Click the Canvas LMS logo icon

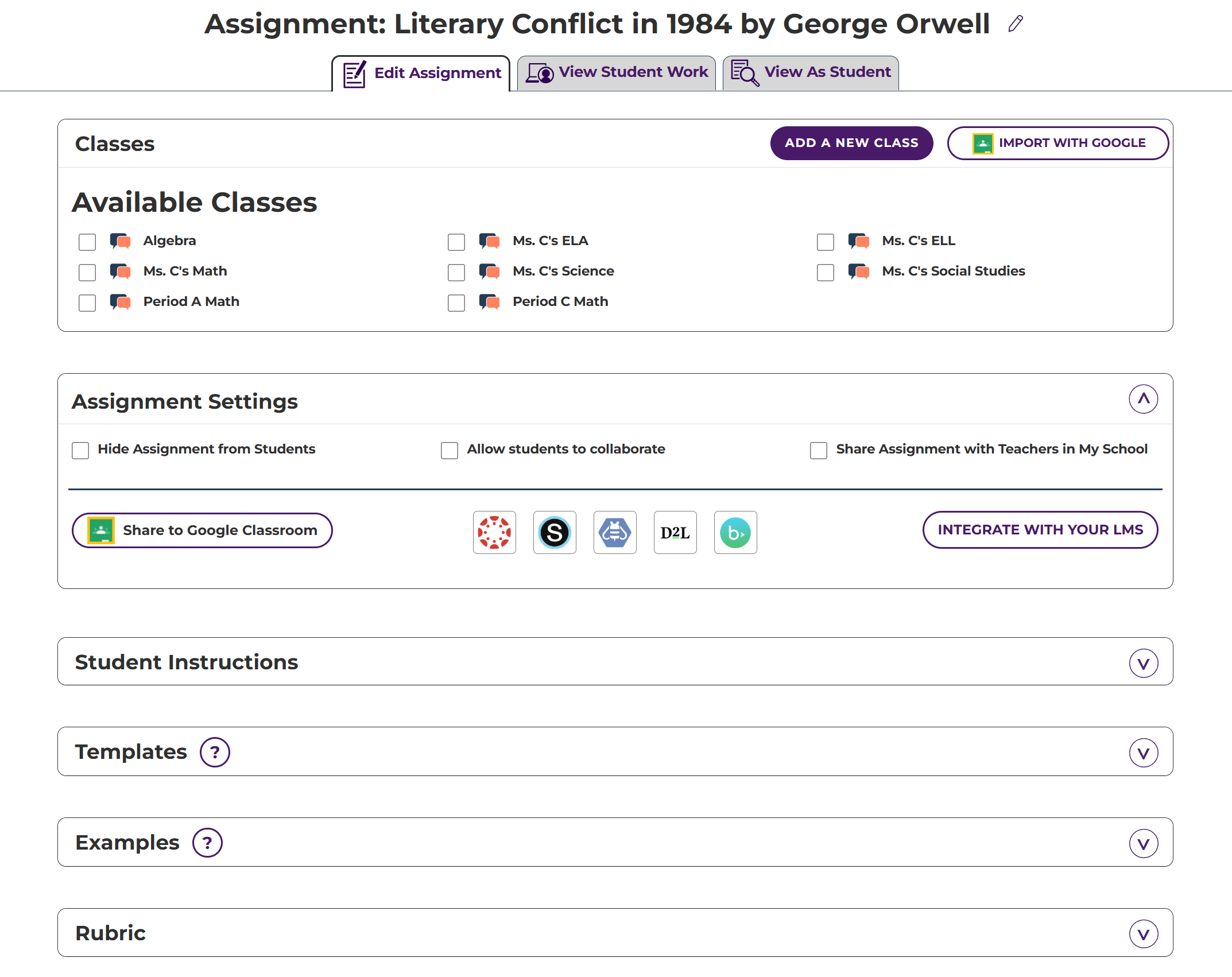[x=494, y=532]
